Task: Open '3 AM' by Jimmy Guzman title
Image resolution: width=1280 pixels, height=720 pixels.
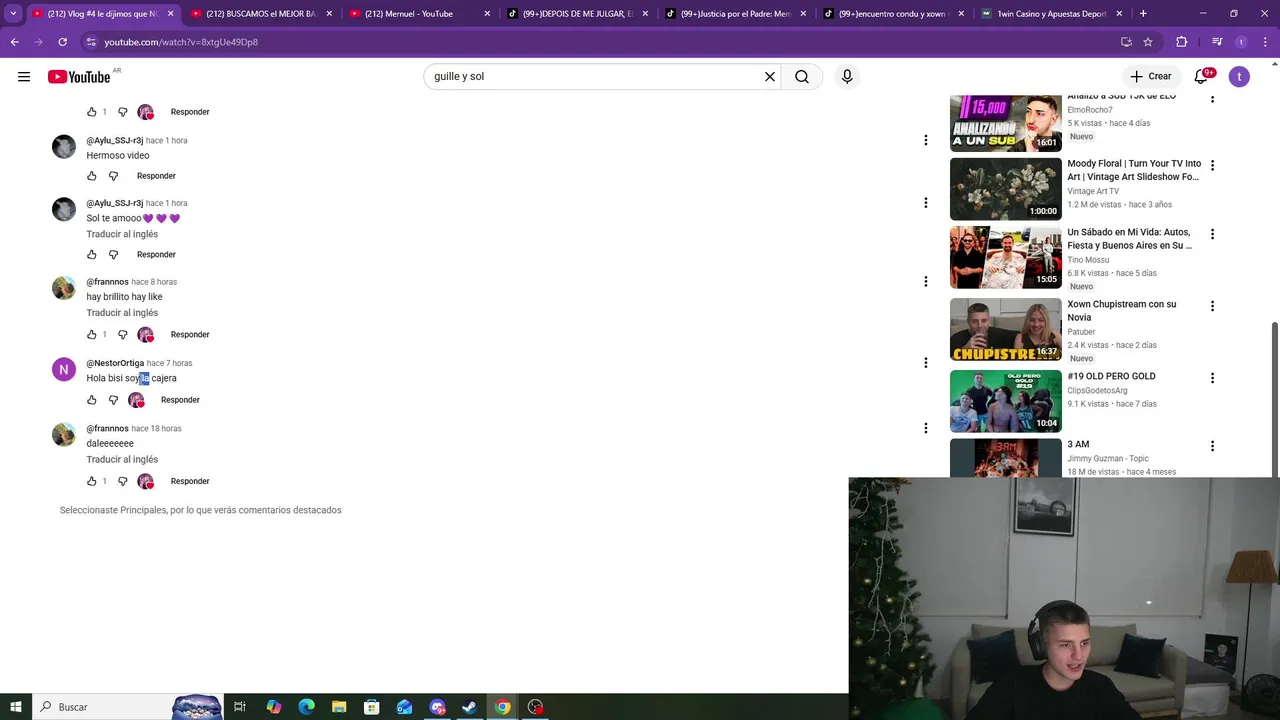Action: [1078, 445]
